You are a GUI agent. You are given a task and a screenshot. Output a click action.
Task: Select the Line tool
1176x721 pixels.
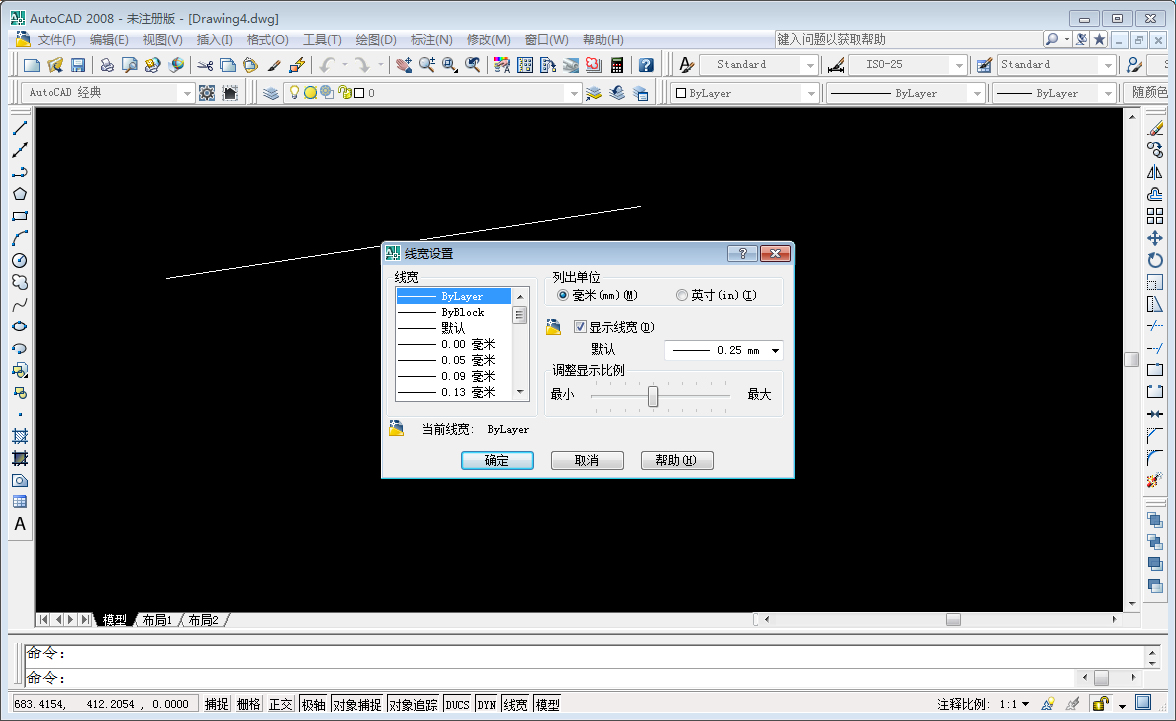[20, 128]
